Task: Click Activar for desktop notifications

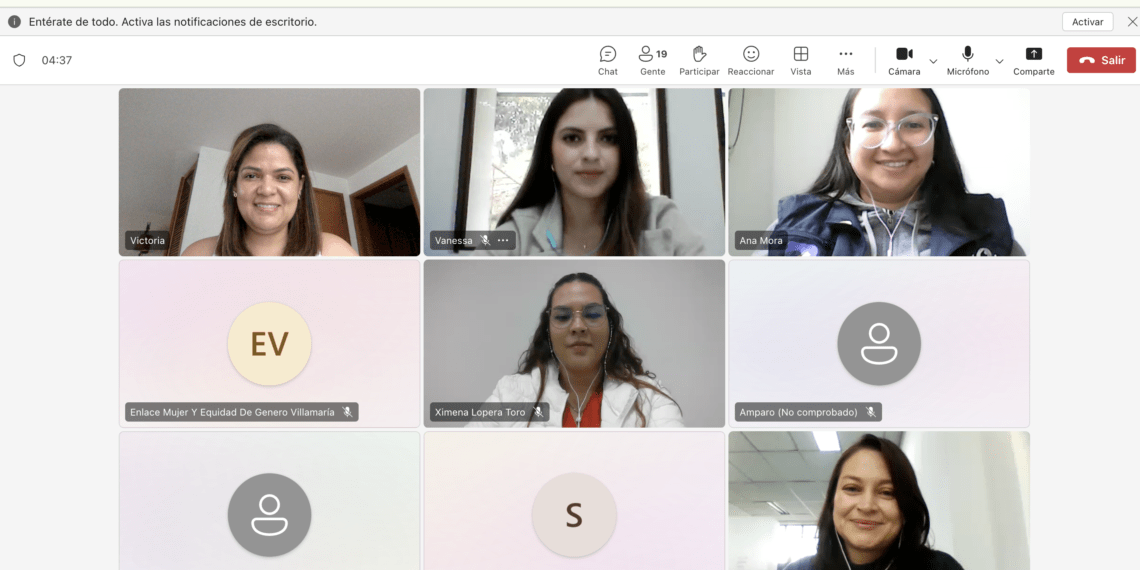Action: pos(1088,22)
